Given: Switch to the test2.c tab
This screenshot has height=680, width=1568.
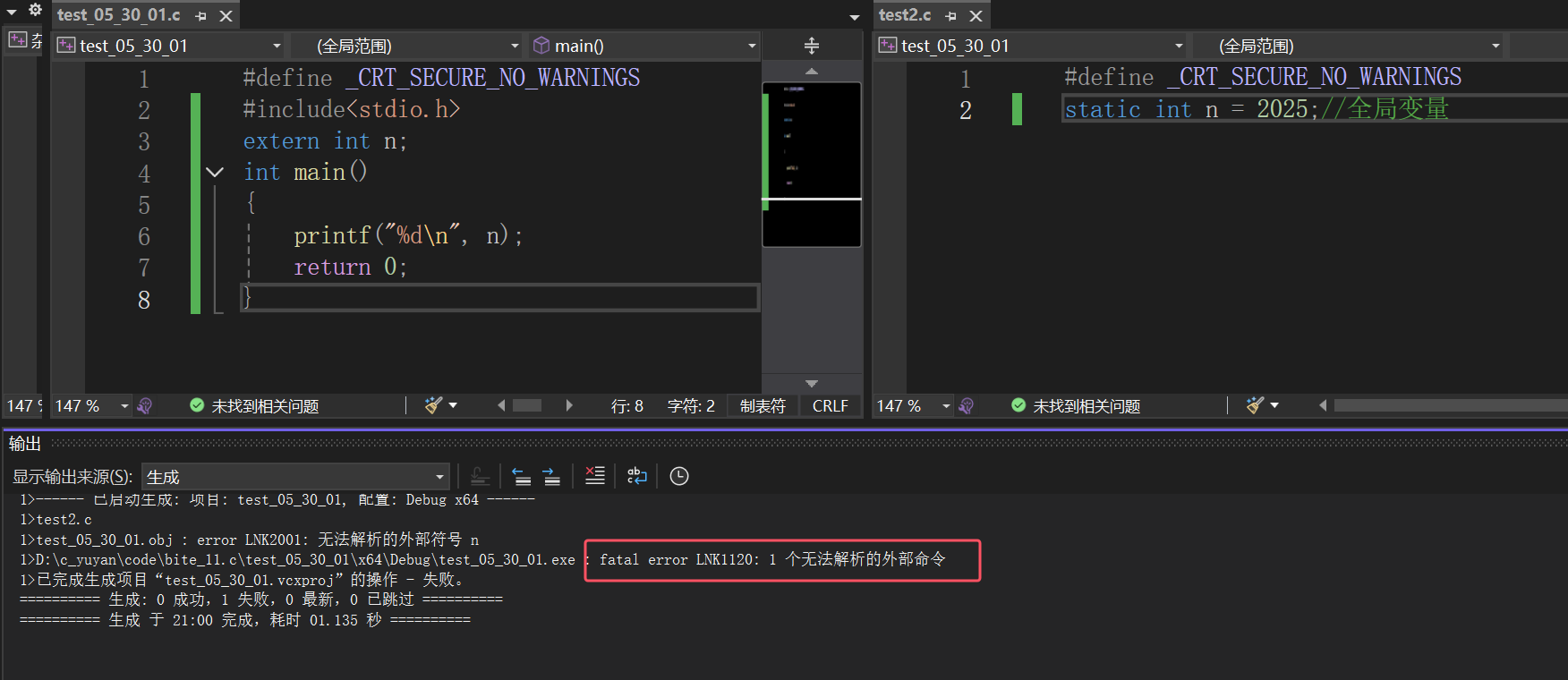Looking at the screenshot, I should click(905, 15).
